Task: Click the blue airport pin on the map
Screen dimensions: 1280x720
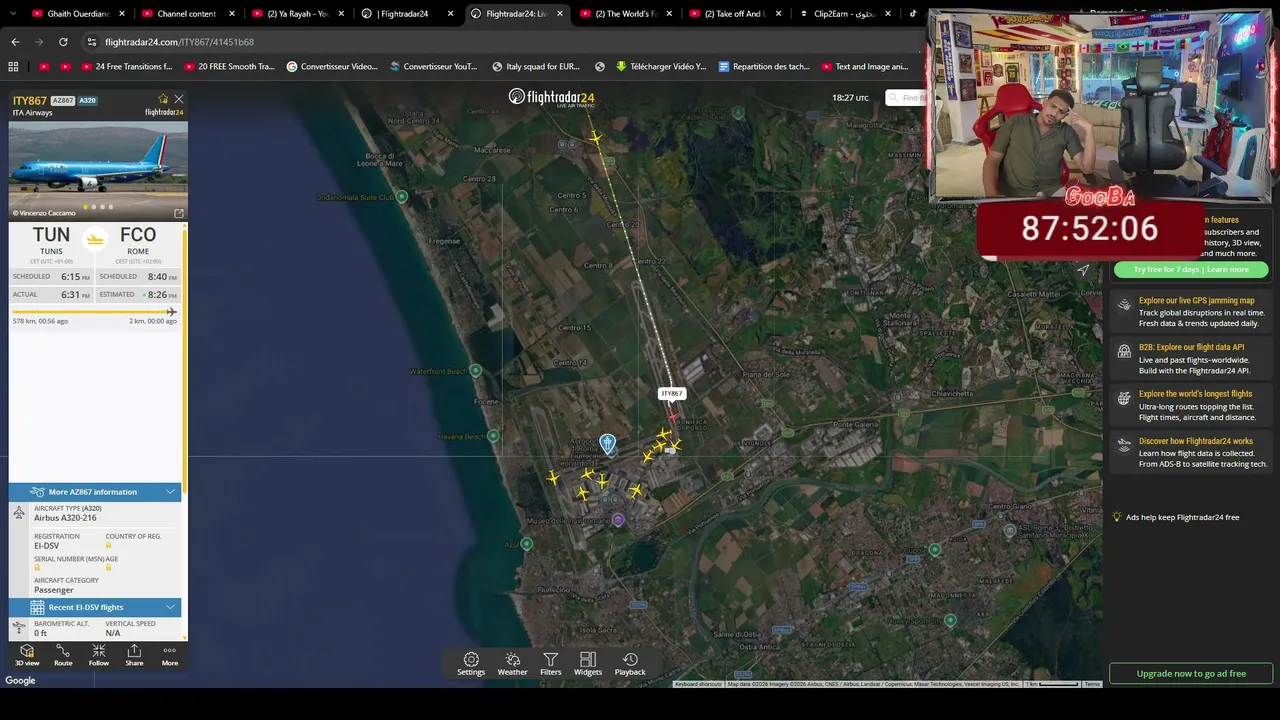Action: tap(607, 443)
